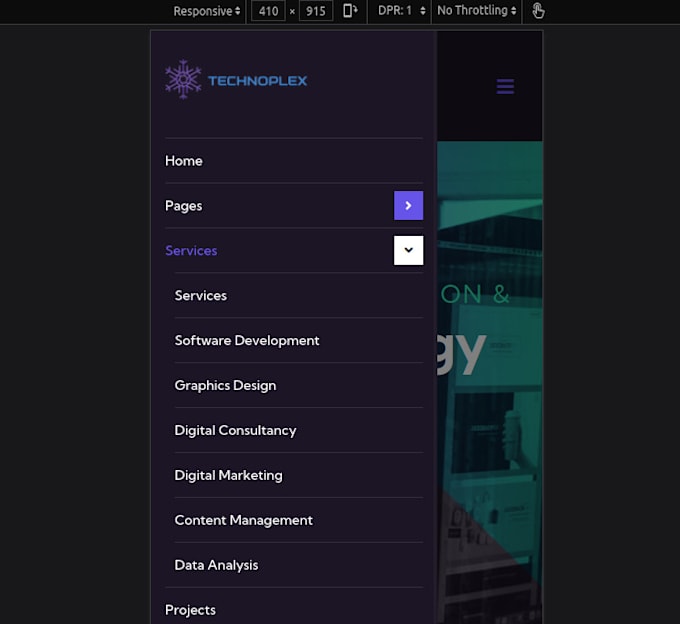
Task: Expand the Pages submenu arrow
Action: click(x=408, y=205)
